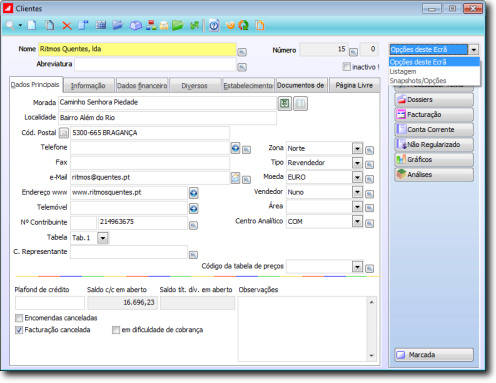Open the Tabela Tab. 1 dropdown
This screenshot has height=383, width=496.
click(103, 238)
